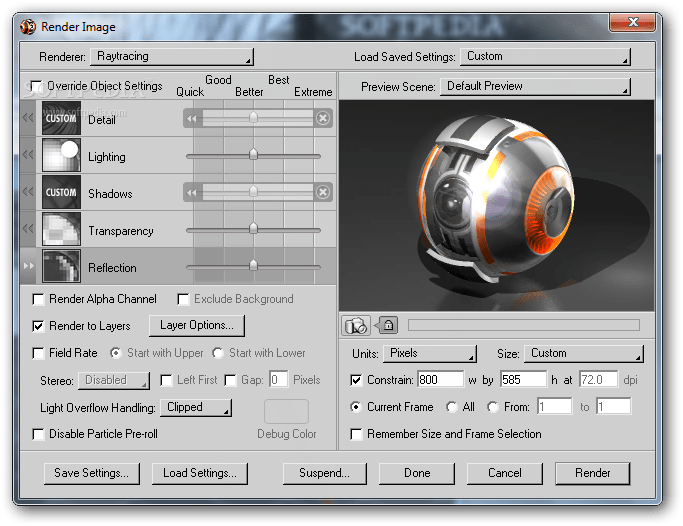Open the Preview Scene dropdown
683x526 pixels.
(x=535, y=87)
